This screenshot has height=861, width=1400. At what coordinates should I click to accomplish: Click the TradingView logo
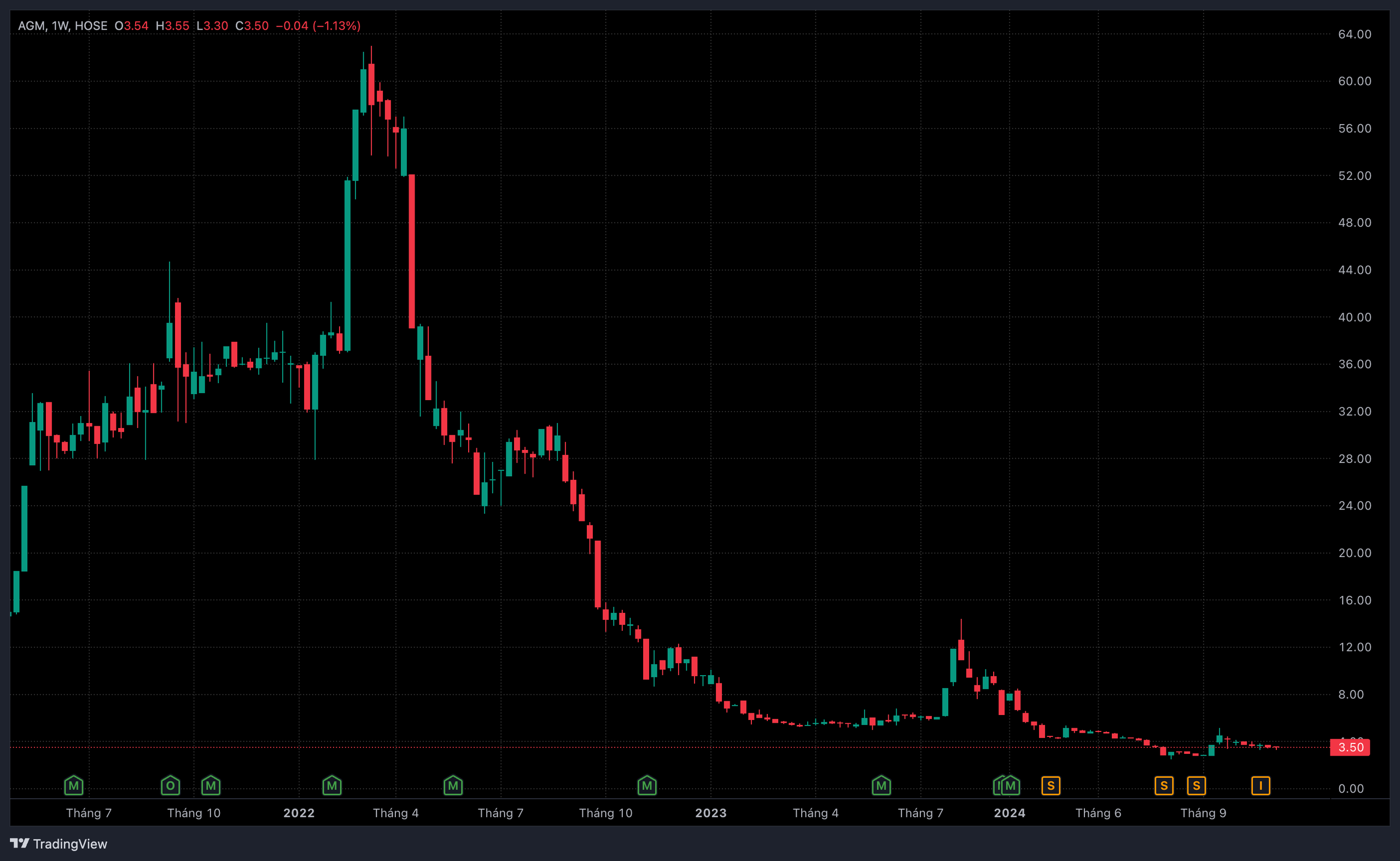click(59, 844)
